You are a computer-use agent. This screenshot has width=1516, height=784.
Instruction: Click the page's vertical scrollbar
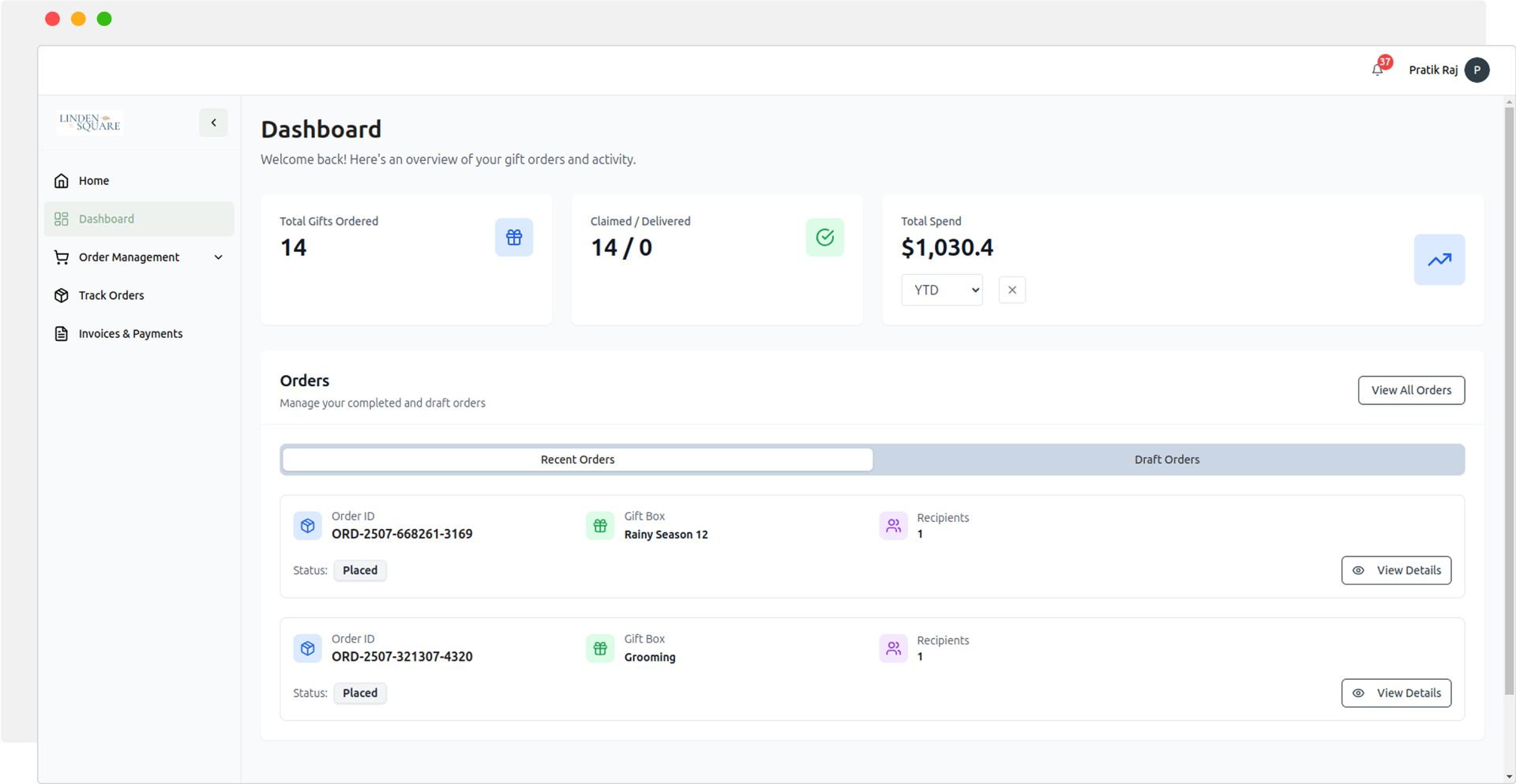[1509, 395]
